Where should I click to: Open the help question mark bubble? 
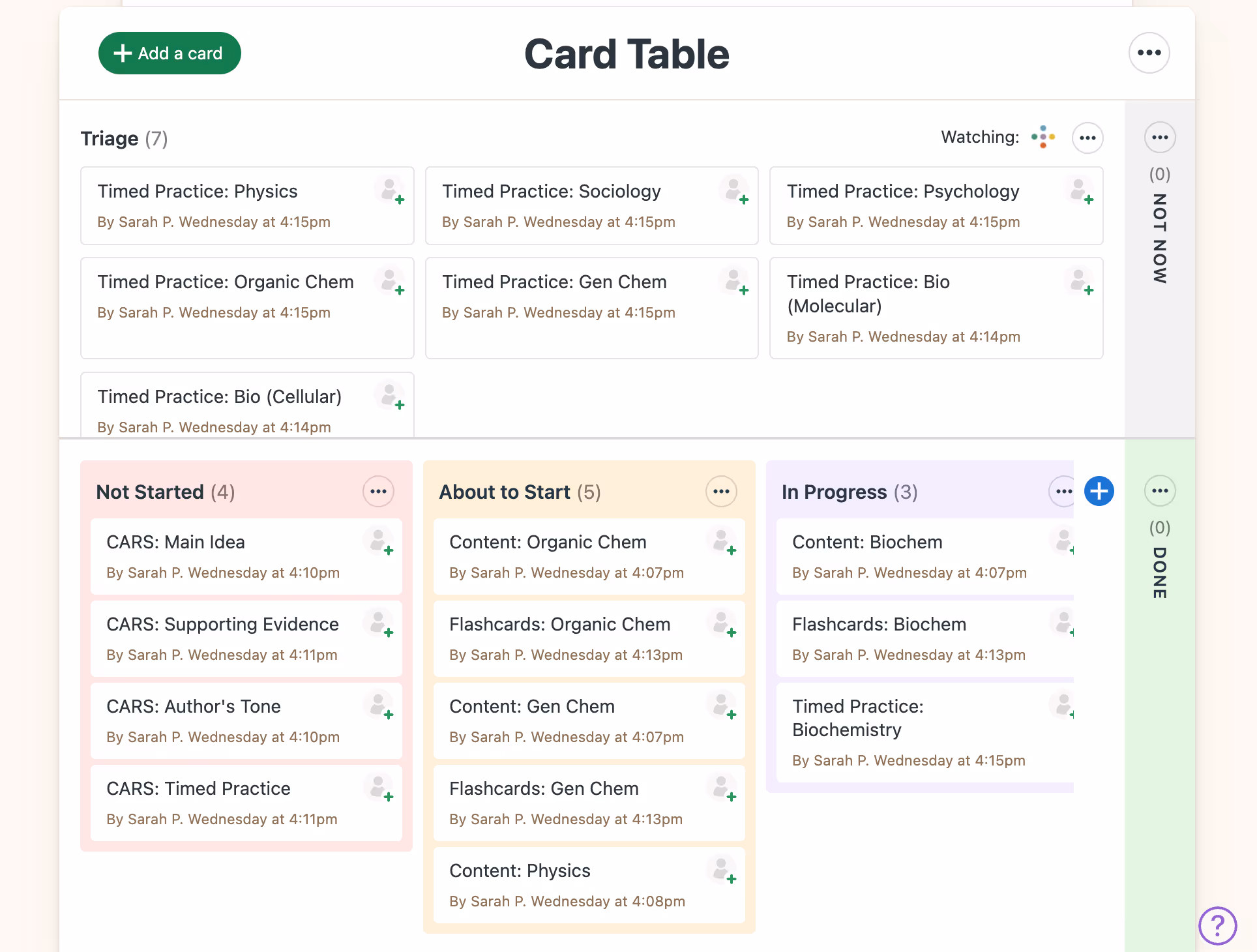click(x=1217, y=925)
